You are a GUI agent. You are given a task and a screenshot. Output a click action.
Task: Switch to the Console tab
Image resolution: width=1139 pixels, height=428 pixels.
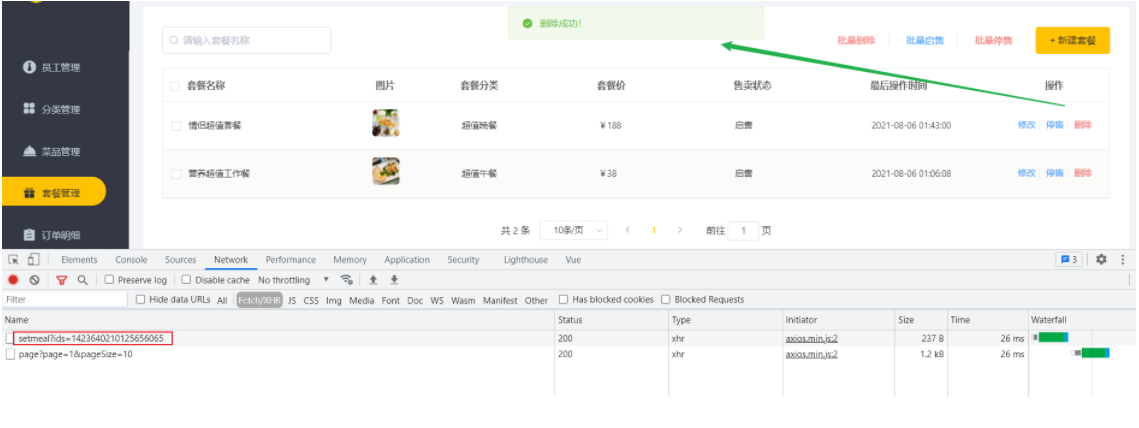[131, 259]
